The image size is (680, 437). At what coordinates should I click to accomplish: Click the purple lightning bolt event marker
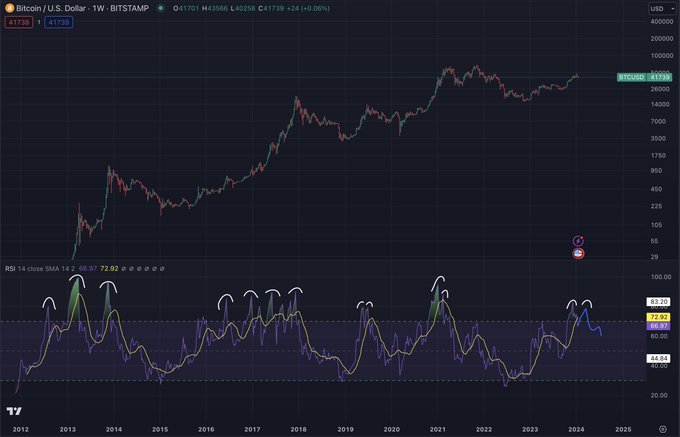point(578,241)
